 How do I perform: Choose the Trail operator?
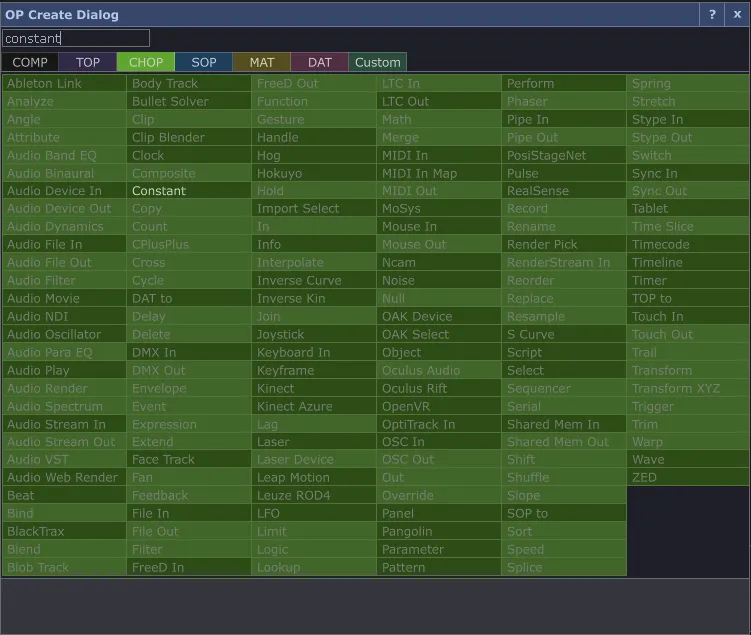[688, 352]
